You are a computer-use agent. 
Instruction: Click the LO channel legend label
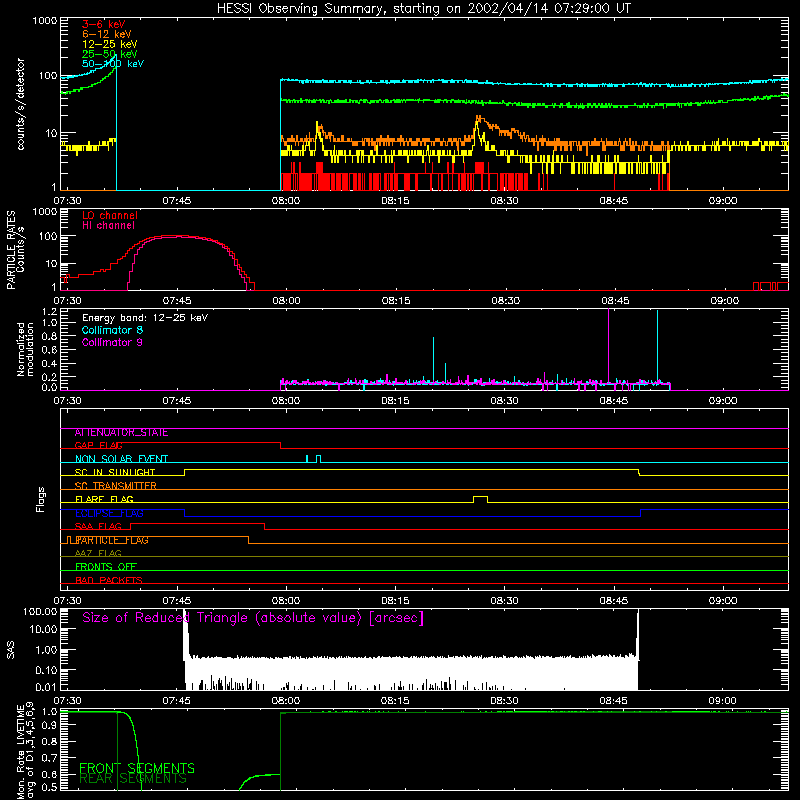coord(110,215)
